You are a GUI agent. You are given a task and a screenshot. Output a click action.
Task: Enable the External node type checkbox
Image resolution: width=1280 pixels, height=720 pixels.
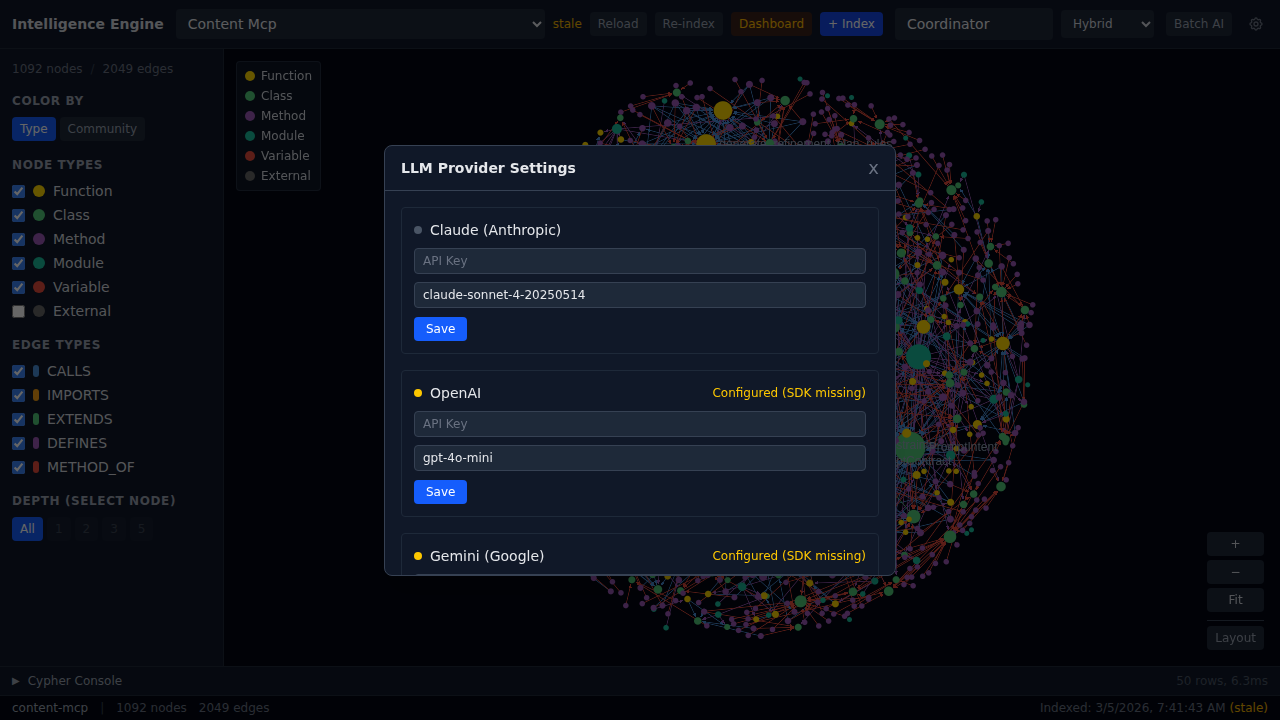18,311
